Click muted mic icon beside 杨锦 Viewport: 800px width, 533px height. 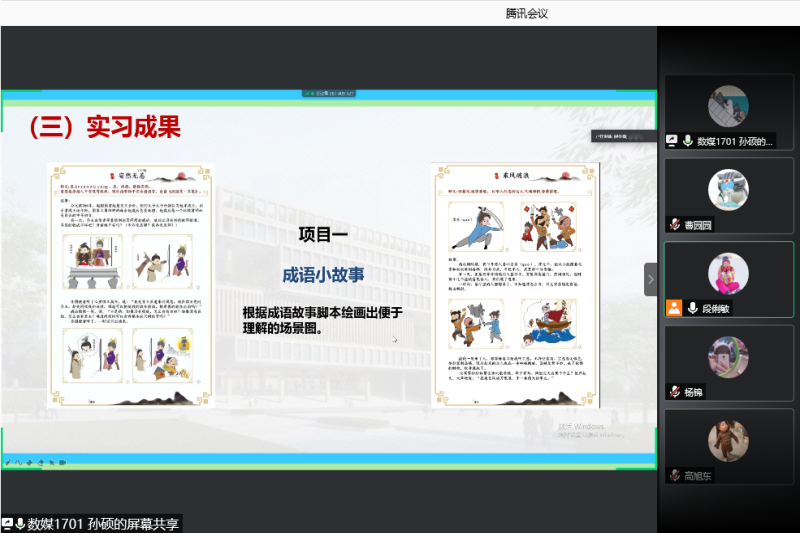(674, 392)
